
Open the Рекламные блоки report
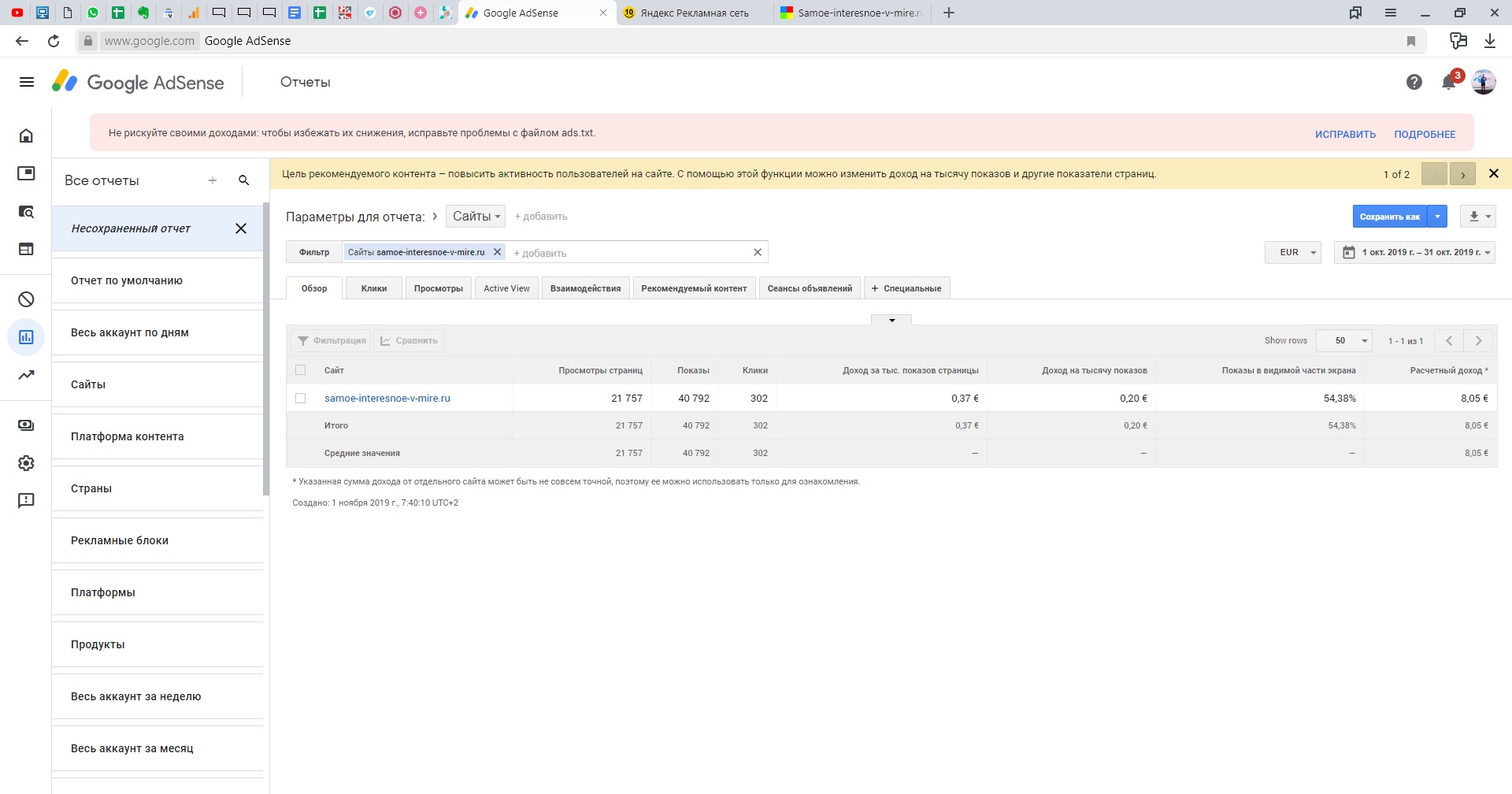coord(157,540)
